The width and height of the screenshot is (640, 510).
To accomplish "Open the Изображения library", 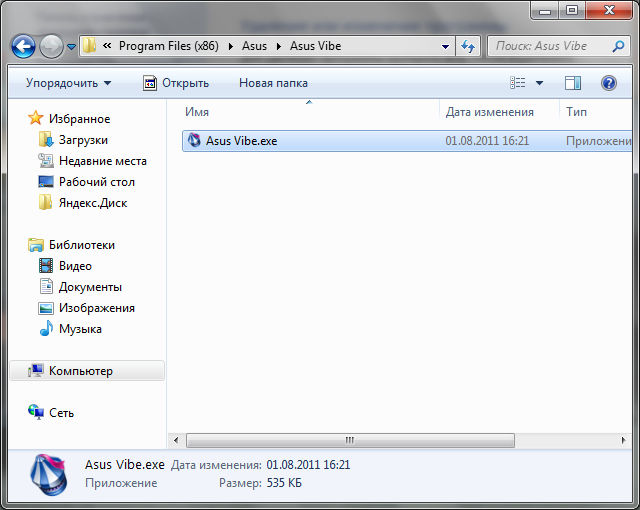I will click(x=97, y=308).
